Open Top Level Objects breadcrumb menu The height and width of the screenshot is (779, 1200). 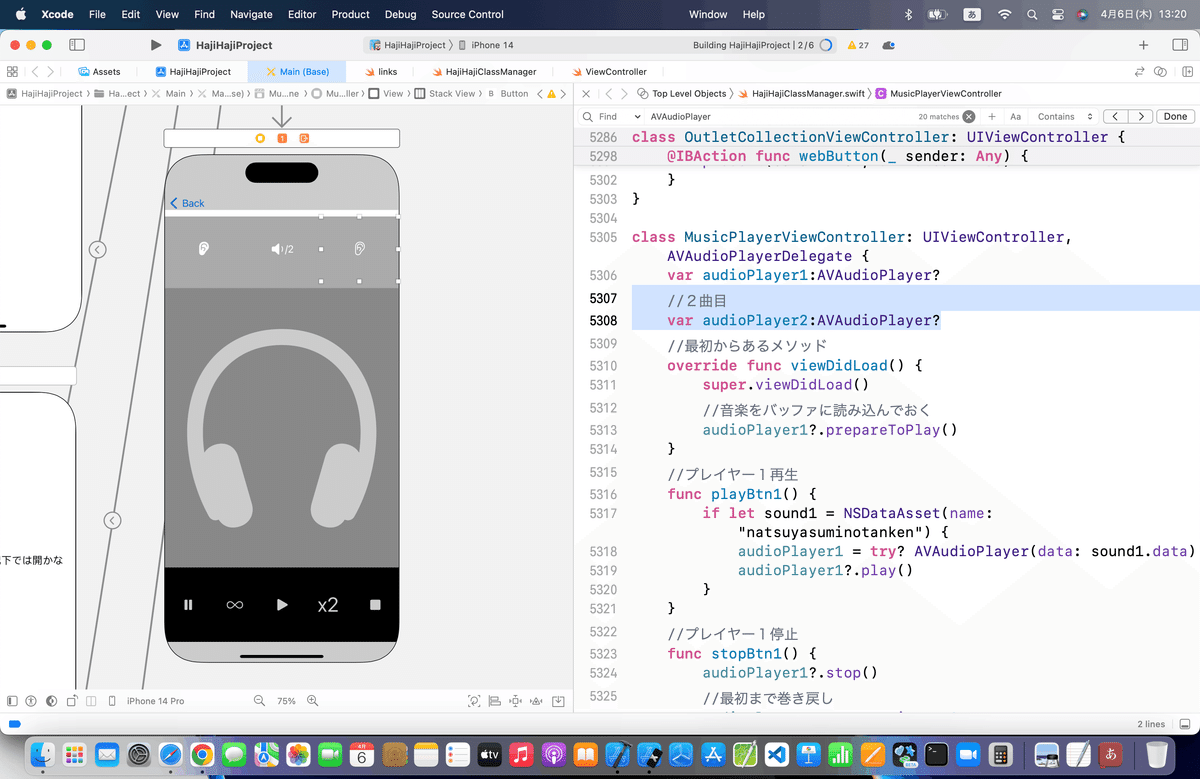coord(681,94)
